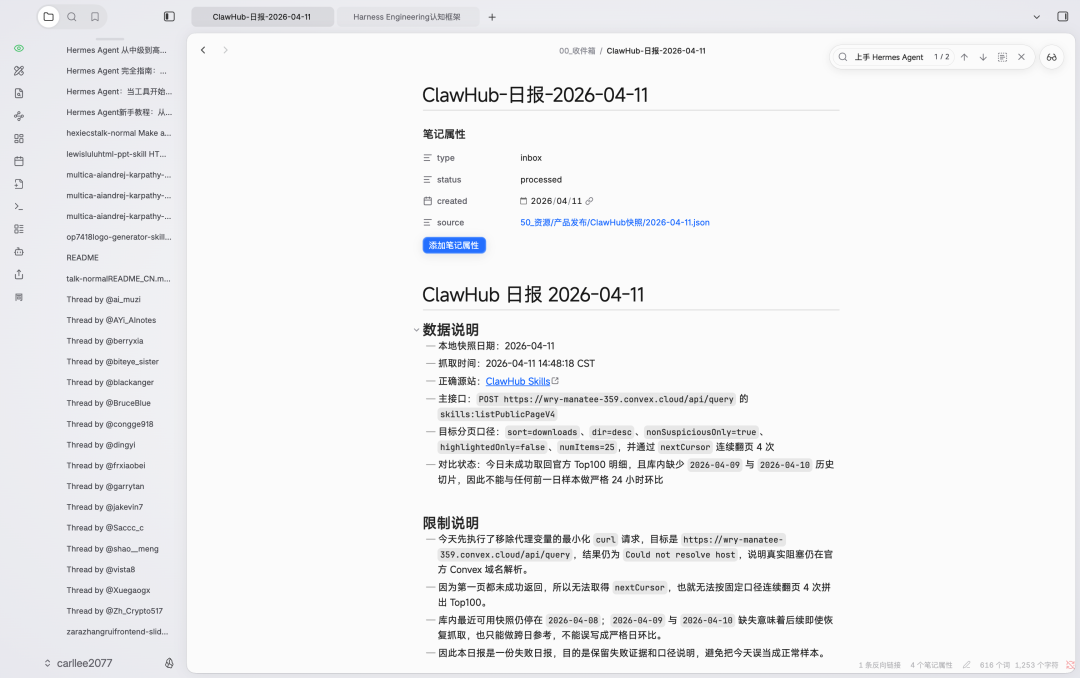This screenshot has height=678, width=1080.
Task: Open note Hermes Agent 完全指南
Action: (x=116, y=71)
